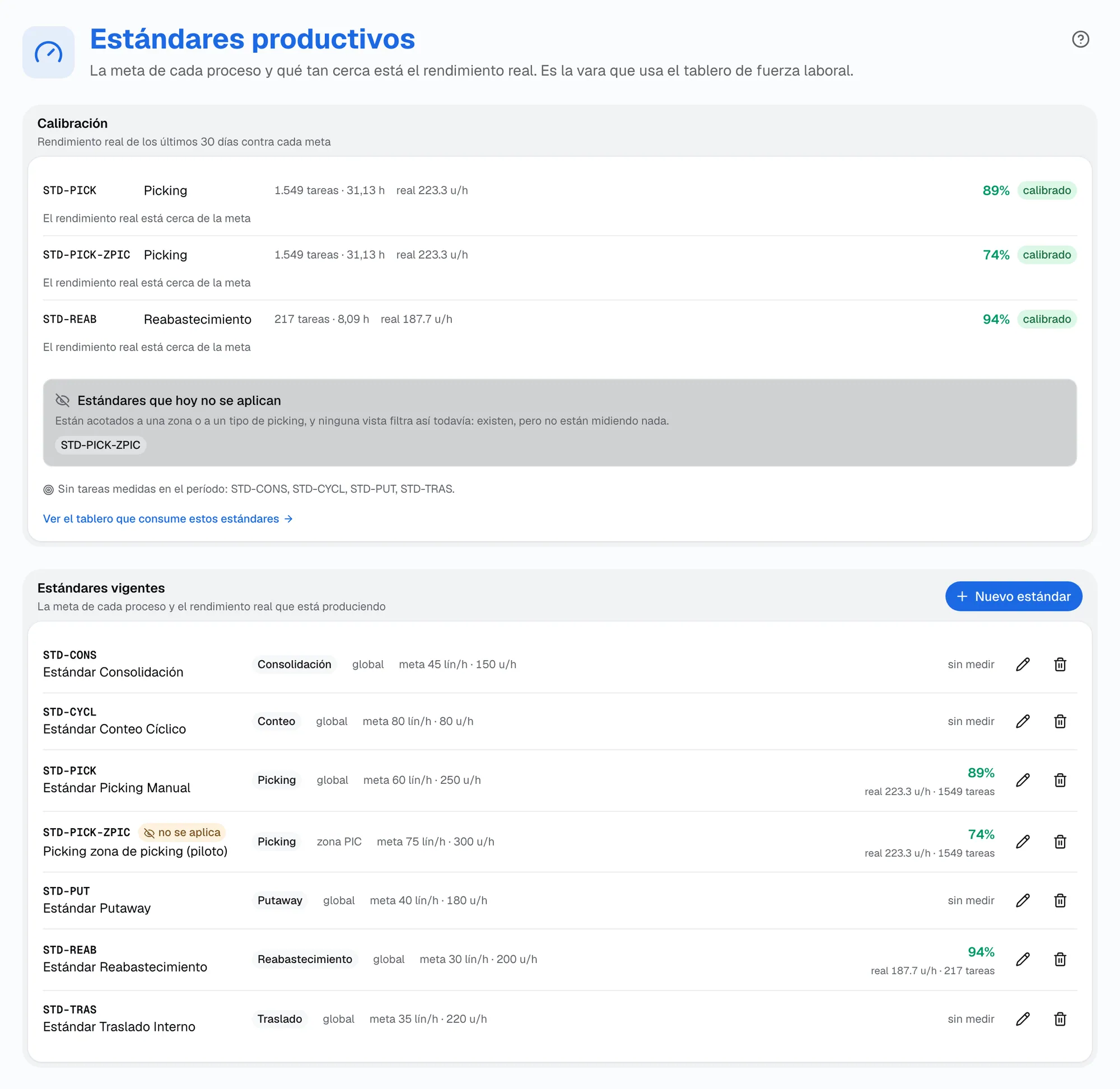
Task: Delete the STD-CONS standard
Action: pyautogui.click(x=1060, y=664)
